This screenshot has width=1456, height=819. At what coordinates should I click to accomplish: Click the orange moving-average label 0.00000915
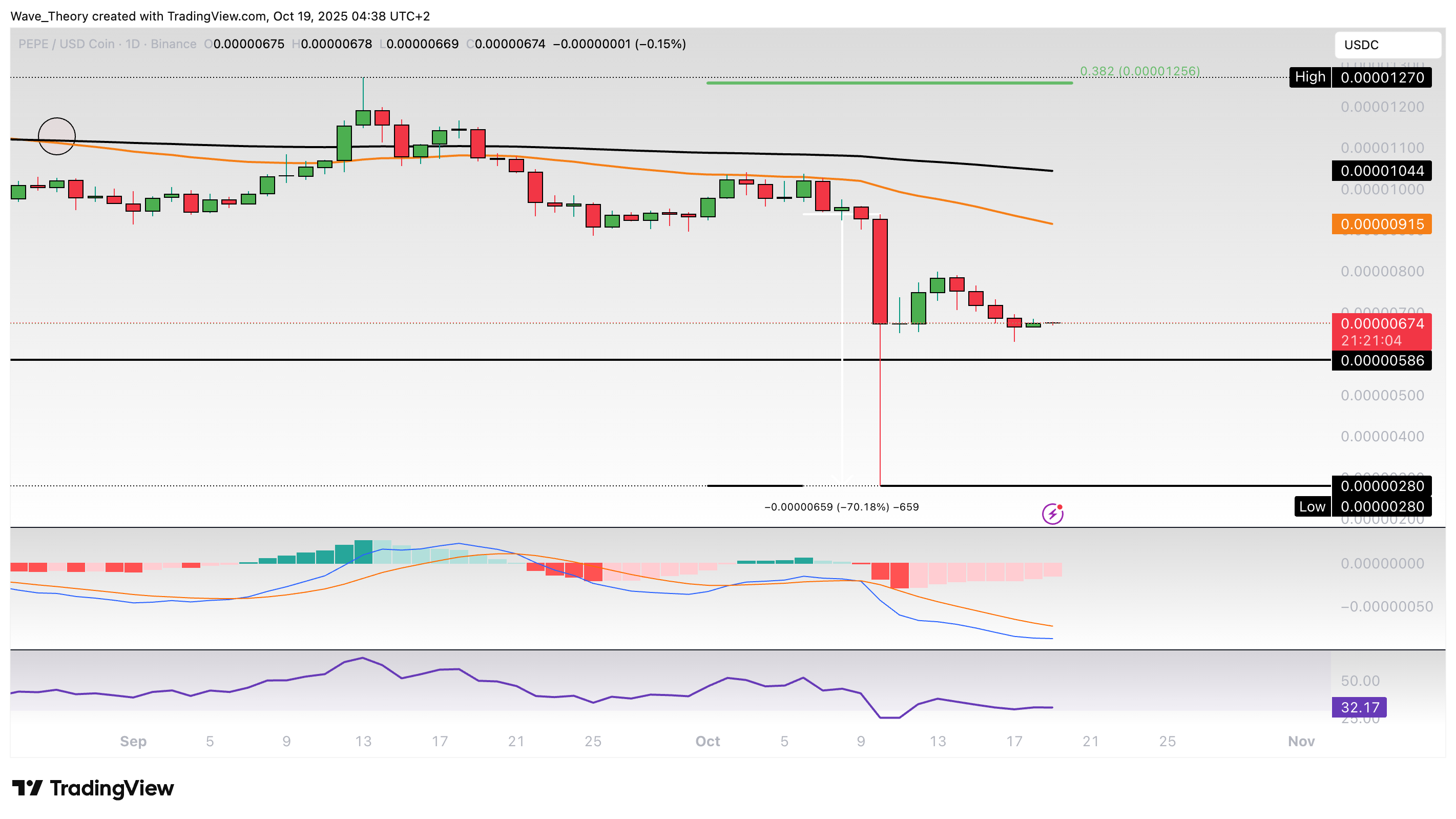[1382, 224]
